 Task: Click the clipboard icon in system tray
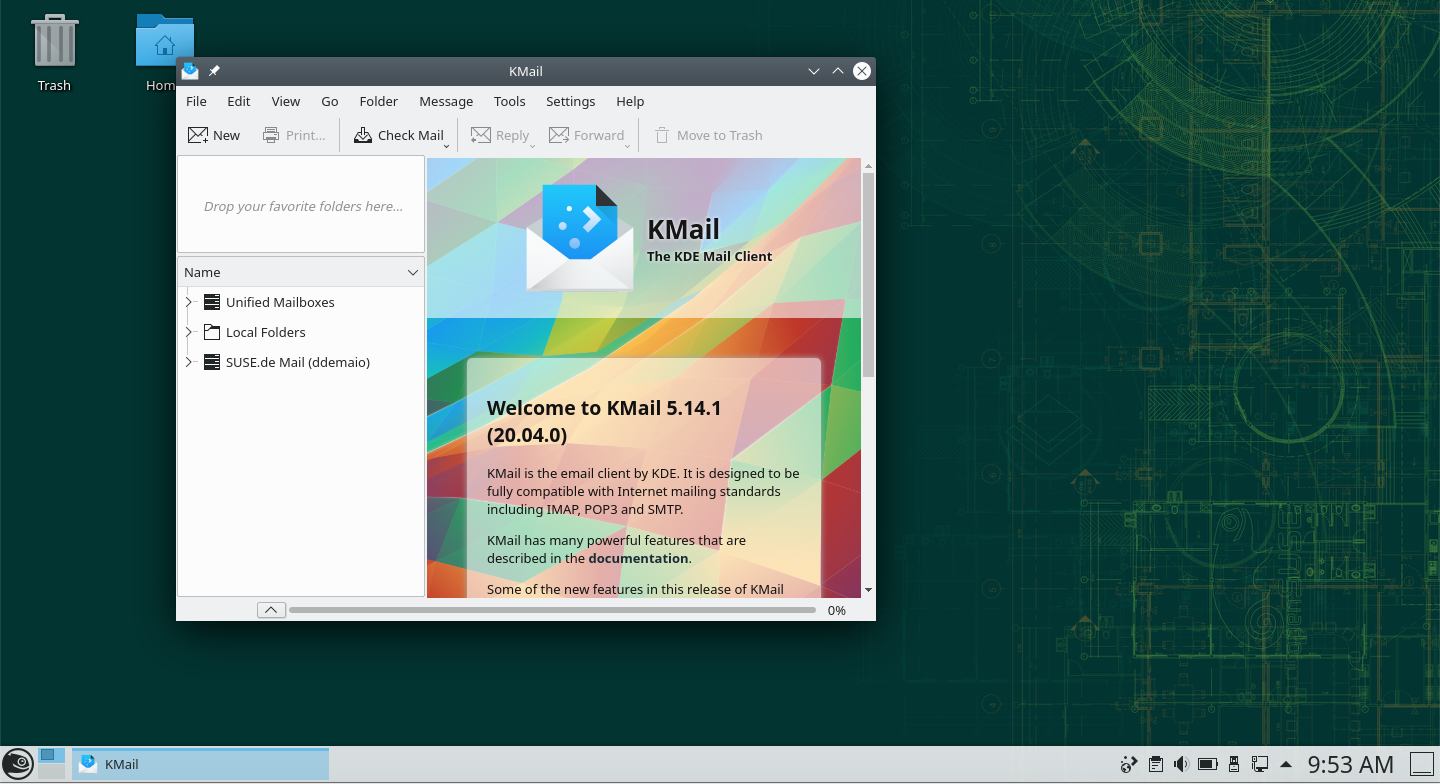pos(1155,765)
